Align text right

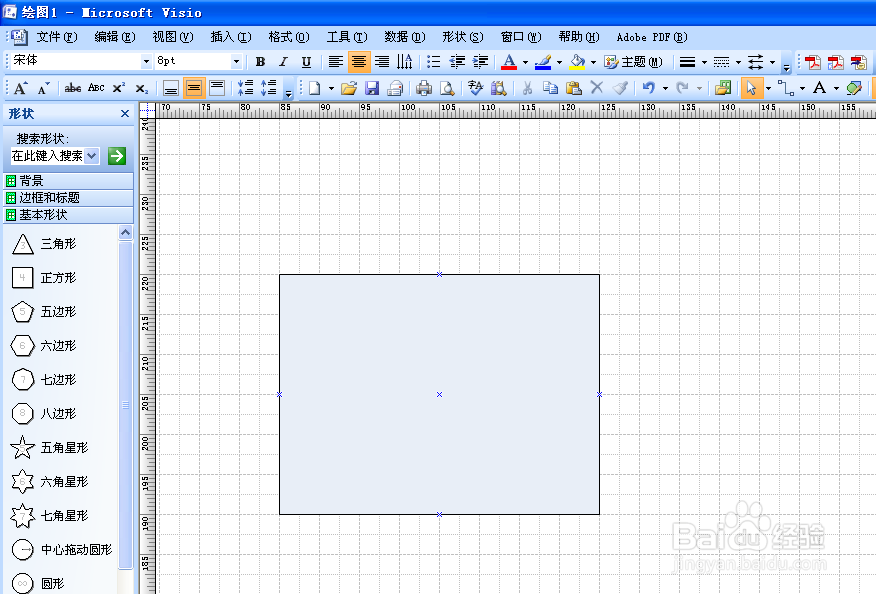[382, 62]
